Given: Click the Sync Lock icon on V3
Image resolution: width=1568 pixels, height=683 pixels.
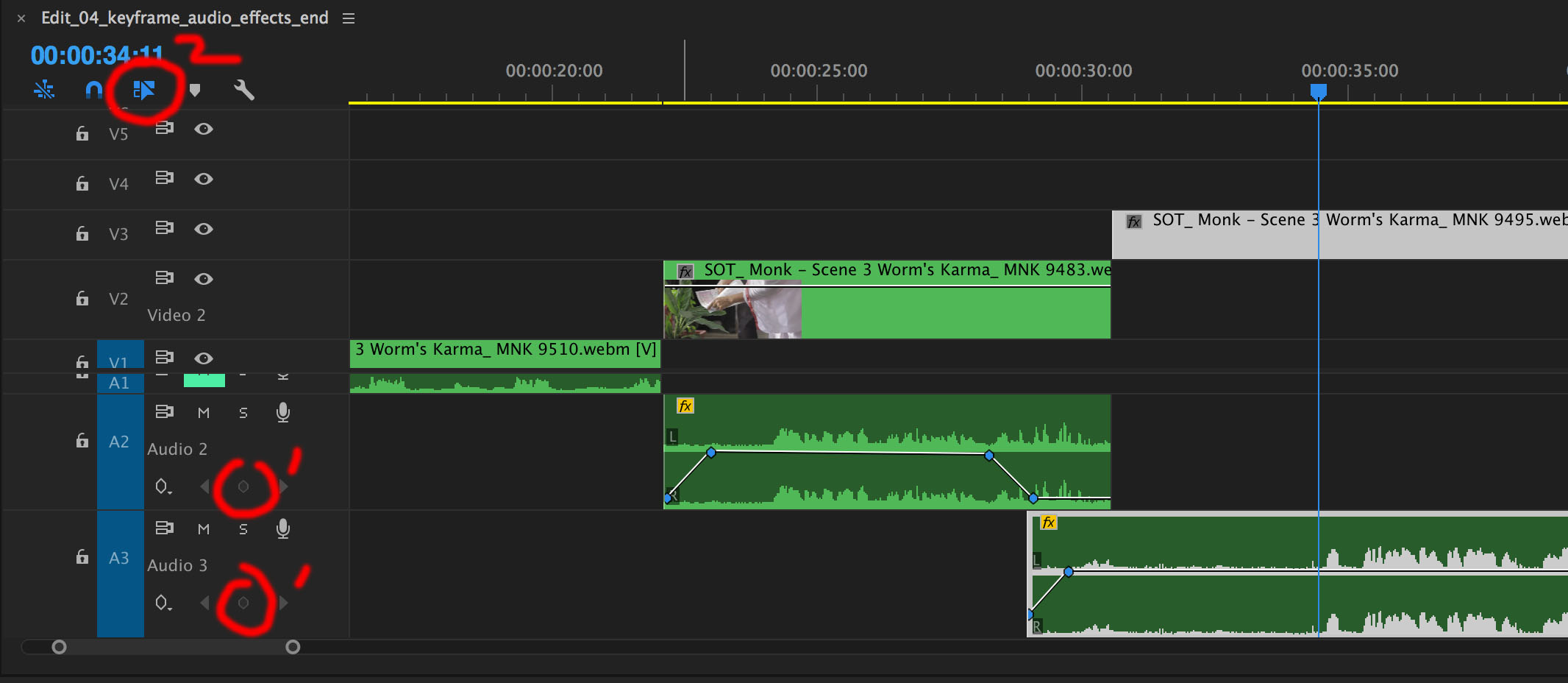Looking at the screenshot, I should click(164, 228).
